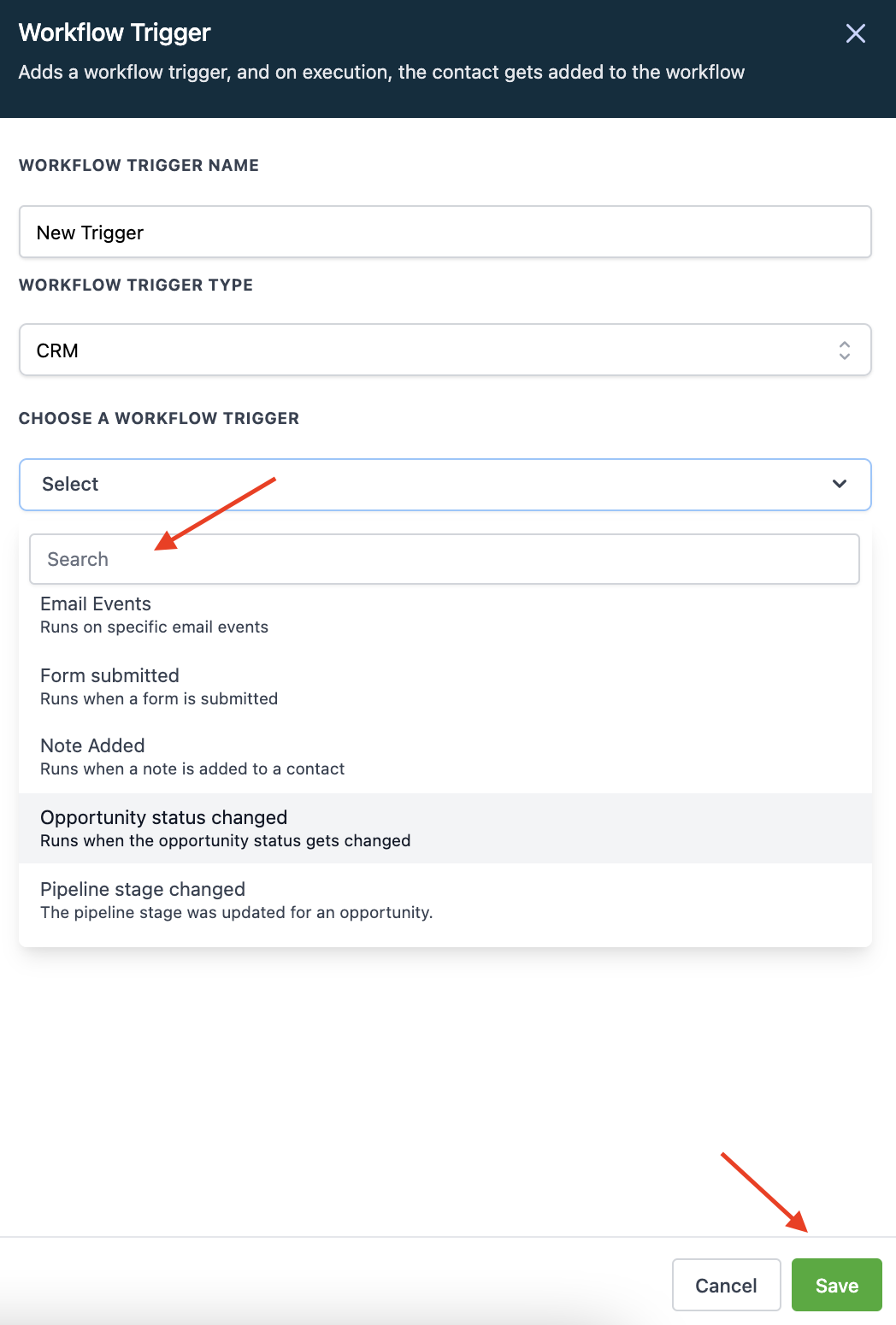Click 'Runs when the opportunity status gets changed'
Screen dimensions: 896x1325
point(226,841)
